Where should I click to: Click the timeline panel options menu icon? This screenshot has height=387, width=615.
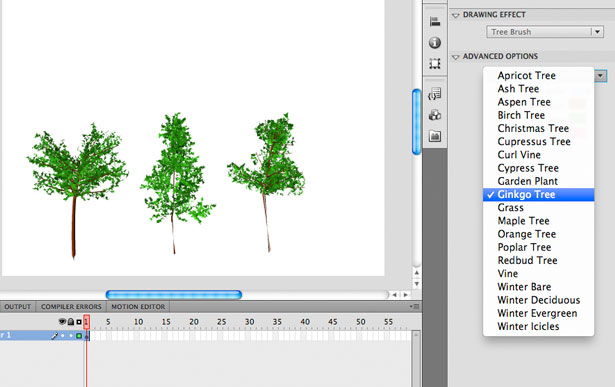tap(415, 306)
